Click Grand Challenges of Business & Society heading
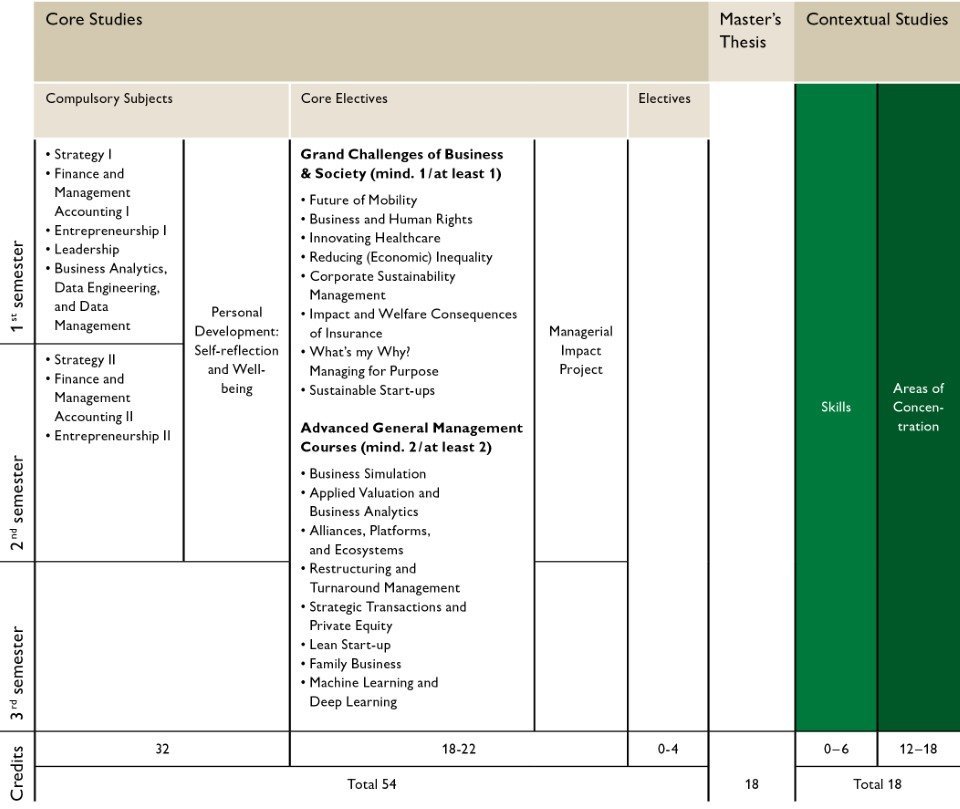960x809 pixels. [402, 164]
